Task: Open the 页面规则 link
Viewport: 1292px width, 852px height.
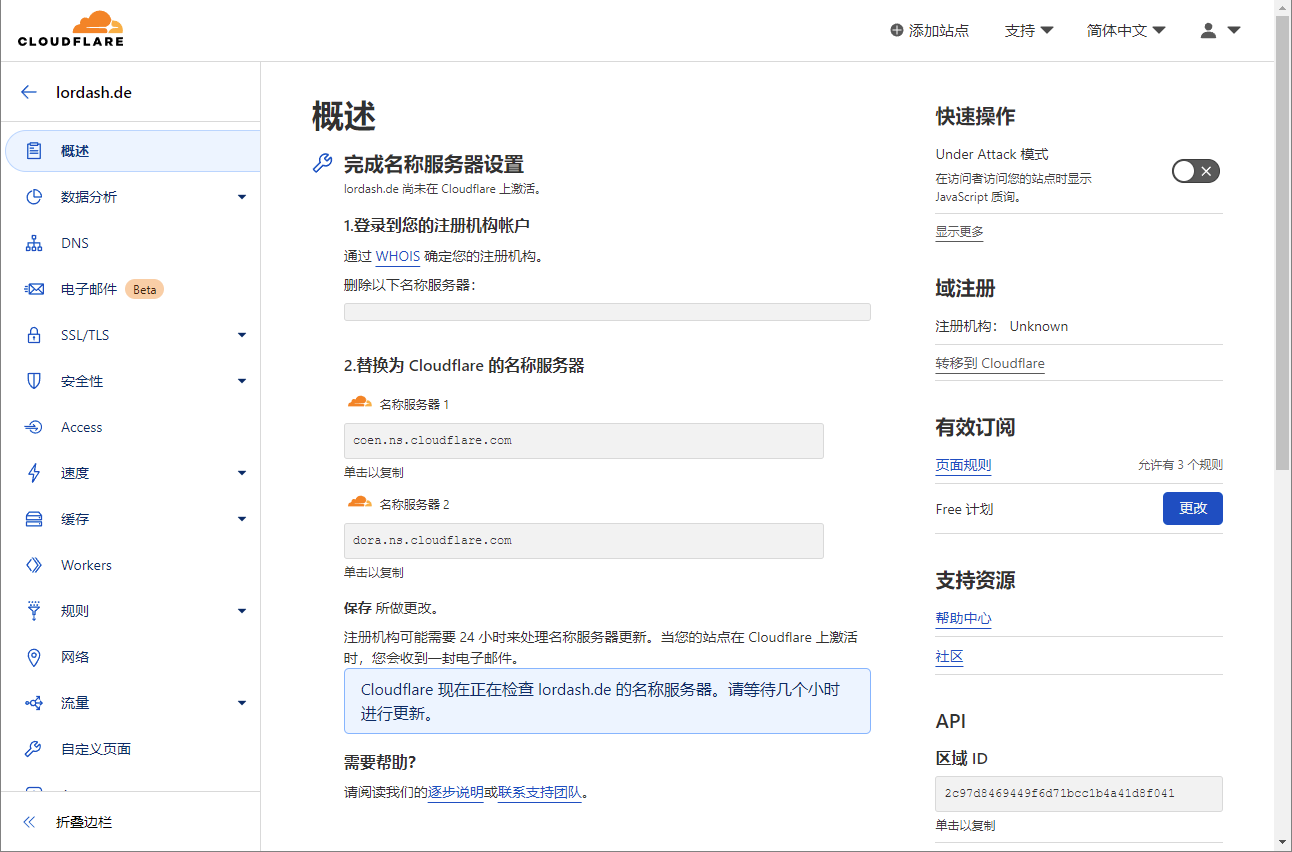Action: (963, 465)
